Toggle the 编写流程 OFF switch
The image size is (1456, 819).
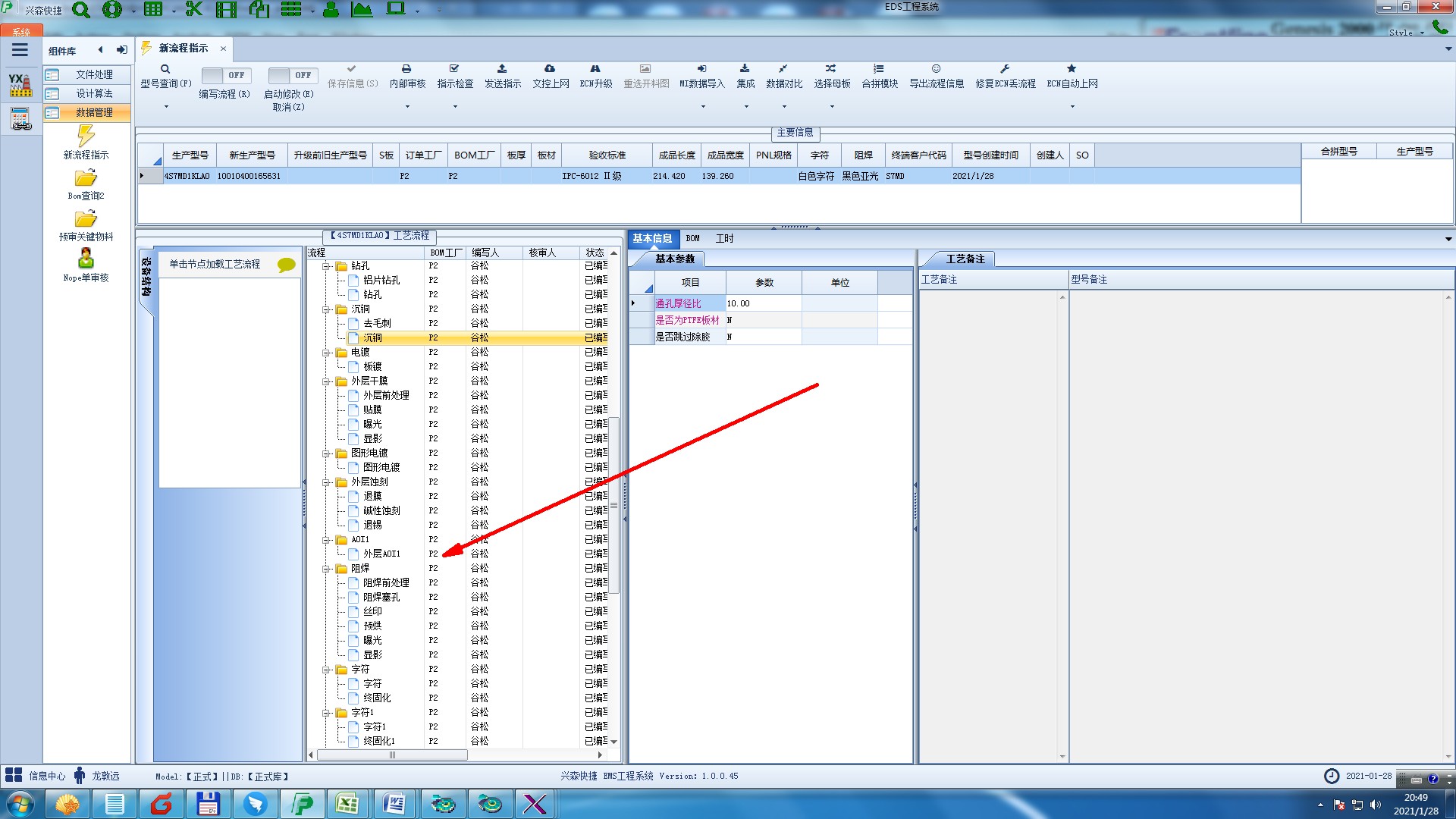point(224,75)
